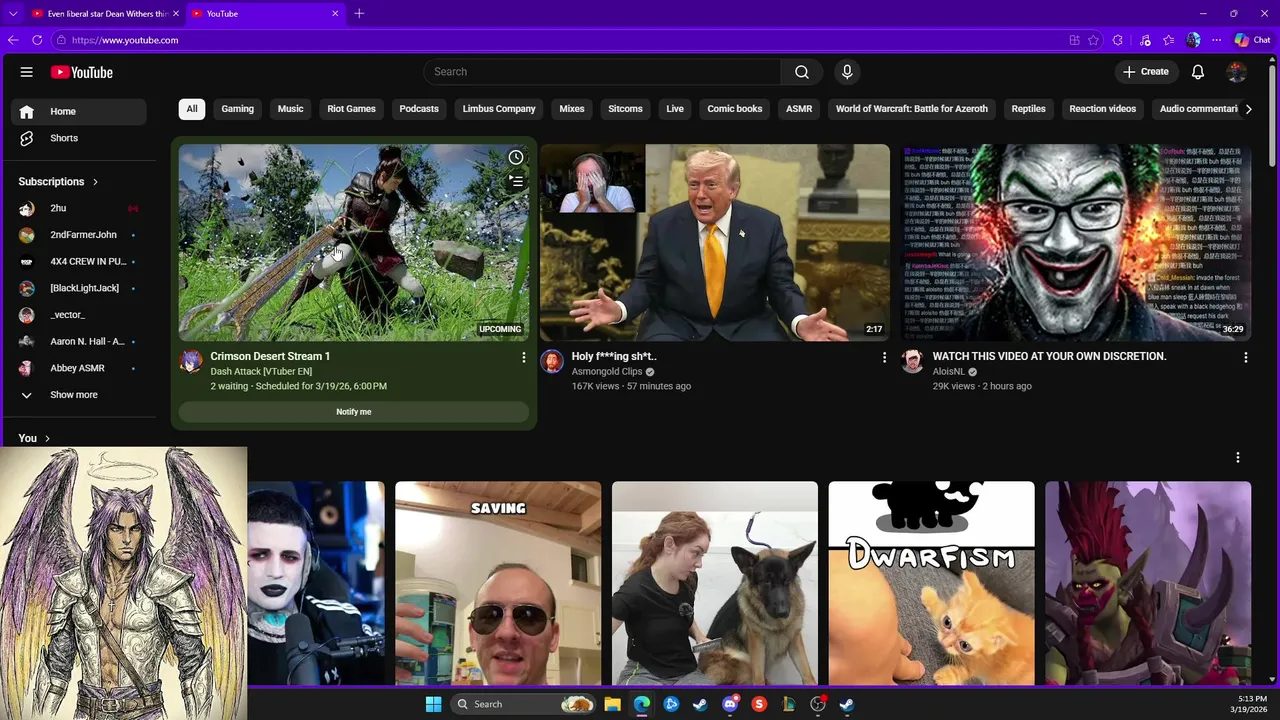Screen dimensions: 1280x720
Task: Open Edge Copilot Chat button
Action: tap(1252, 40)
